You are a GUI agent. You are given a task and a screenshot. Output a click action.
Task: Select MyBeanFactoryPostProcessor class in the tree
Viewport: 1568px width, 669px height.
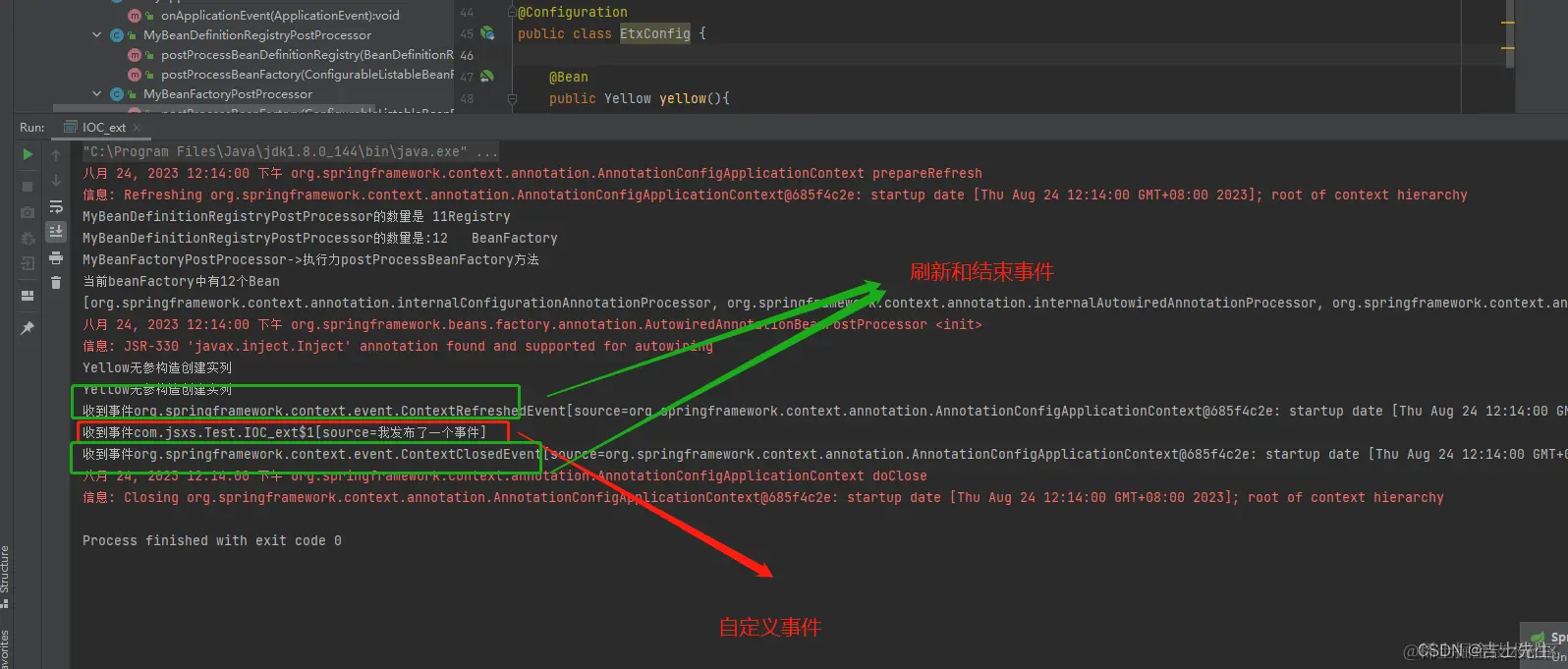click(x=228, y=94)
